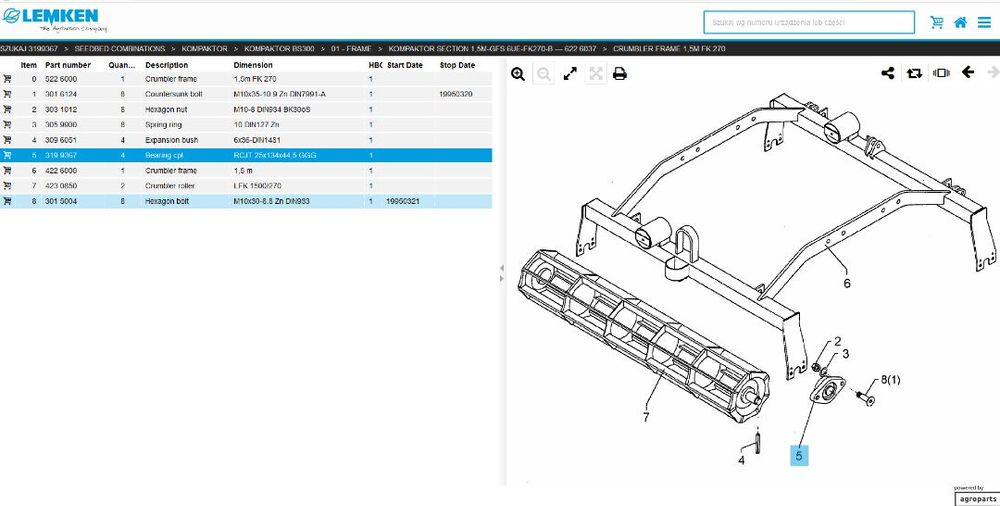The image size is (1000, 506).
Task: Click the zoom in magnifier icon
Action: [x=518, y=74]
